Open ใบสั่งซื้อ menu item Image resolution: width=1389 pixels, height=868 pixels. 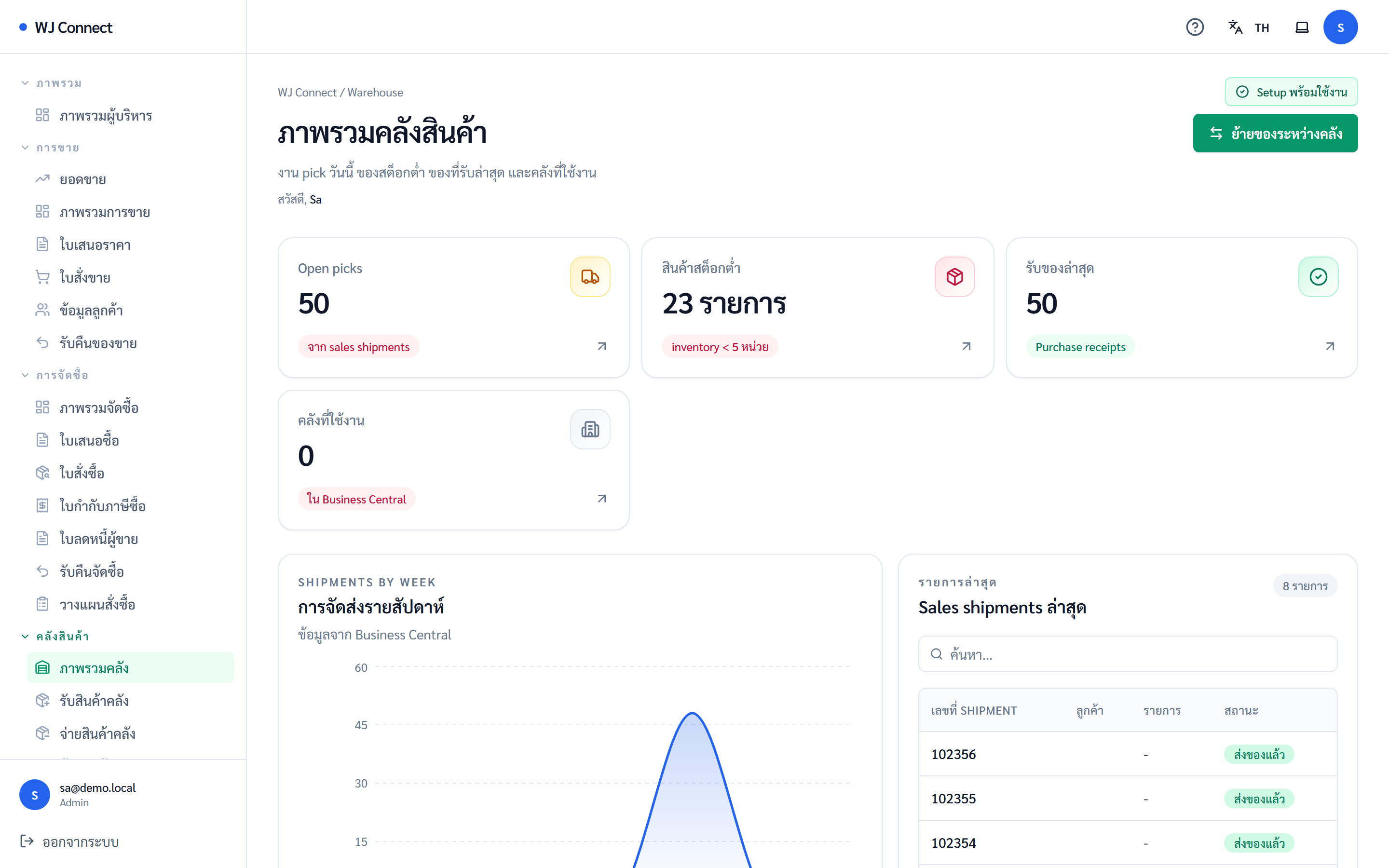pyautogui.click(x=130, y=473)
